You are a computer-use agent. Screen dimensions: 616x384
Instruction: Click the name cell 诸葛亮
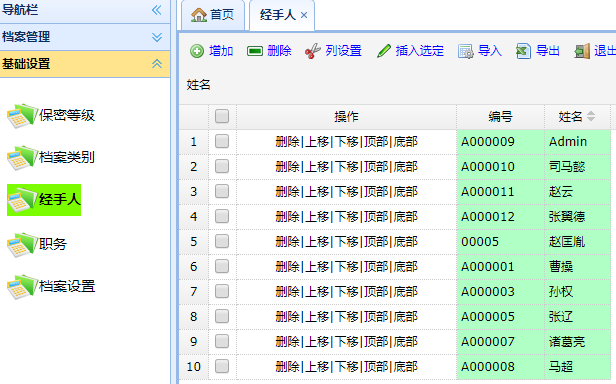tap(578, 342)
